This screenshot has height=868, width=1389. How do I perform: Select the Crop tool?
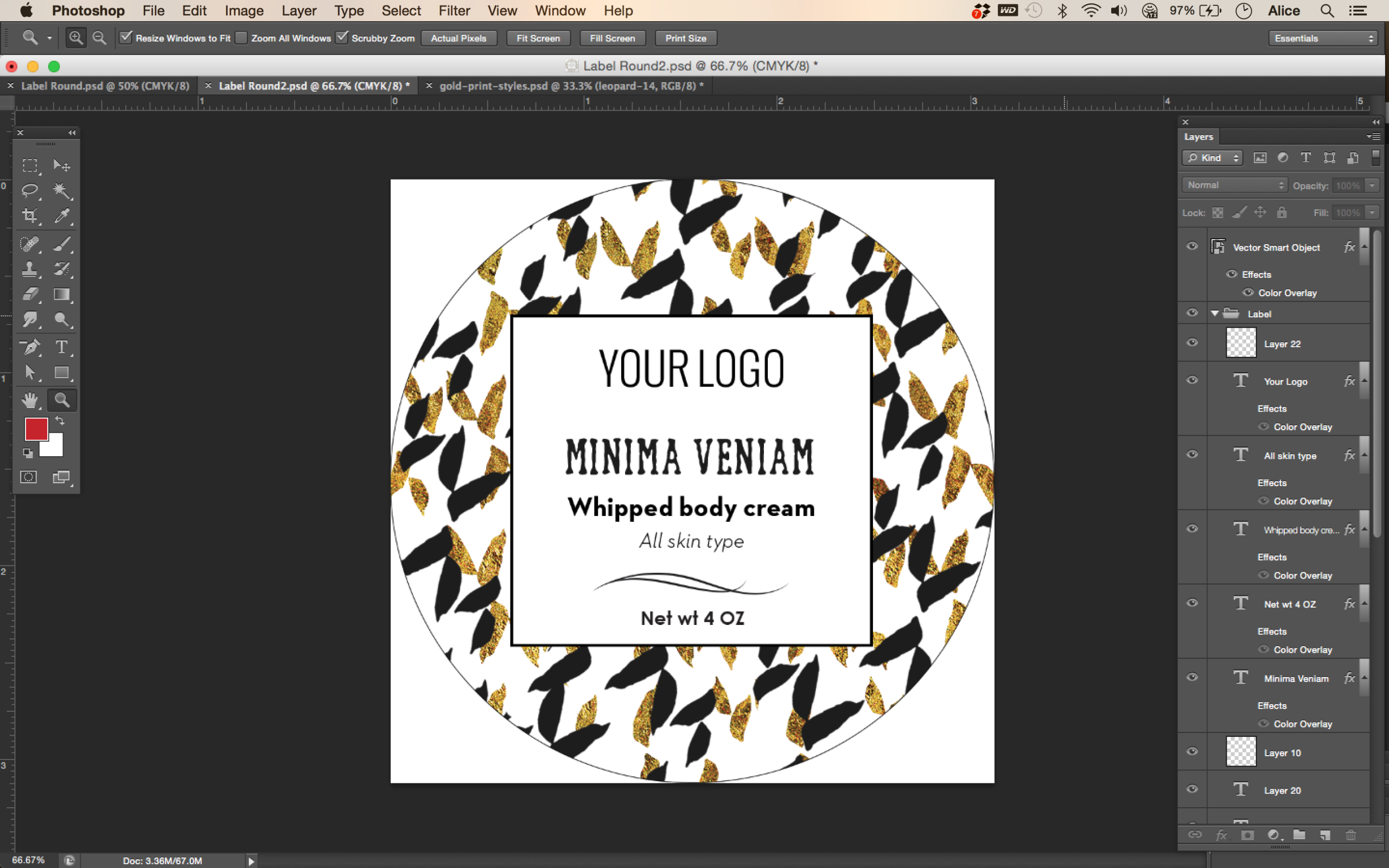tap(30, 216)
